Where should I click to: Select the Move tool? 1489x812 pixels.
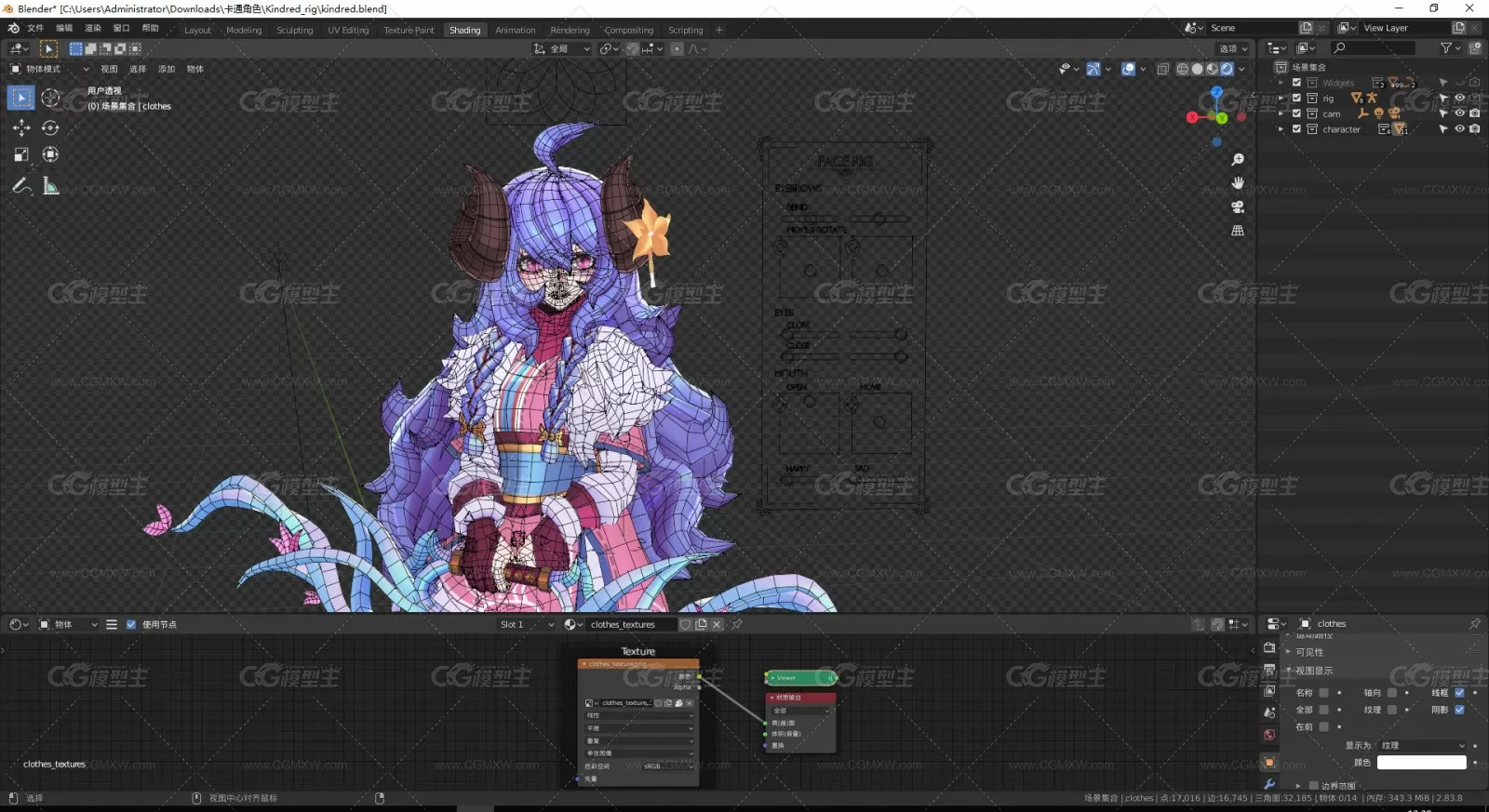coord(21,127)
